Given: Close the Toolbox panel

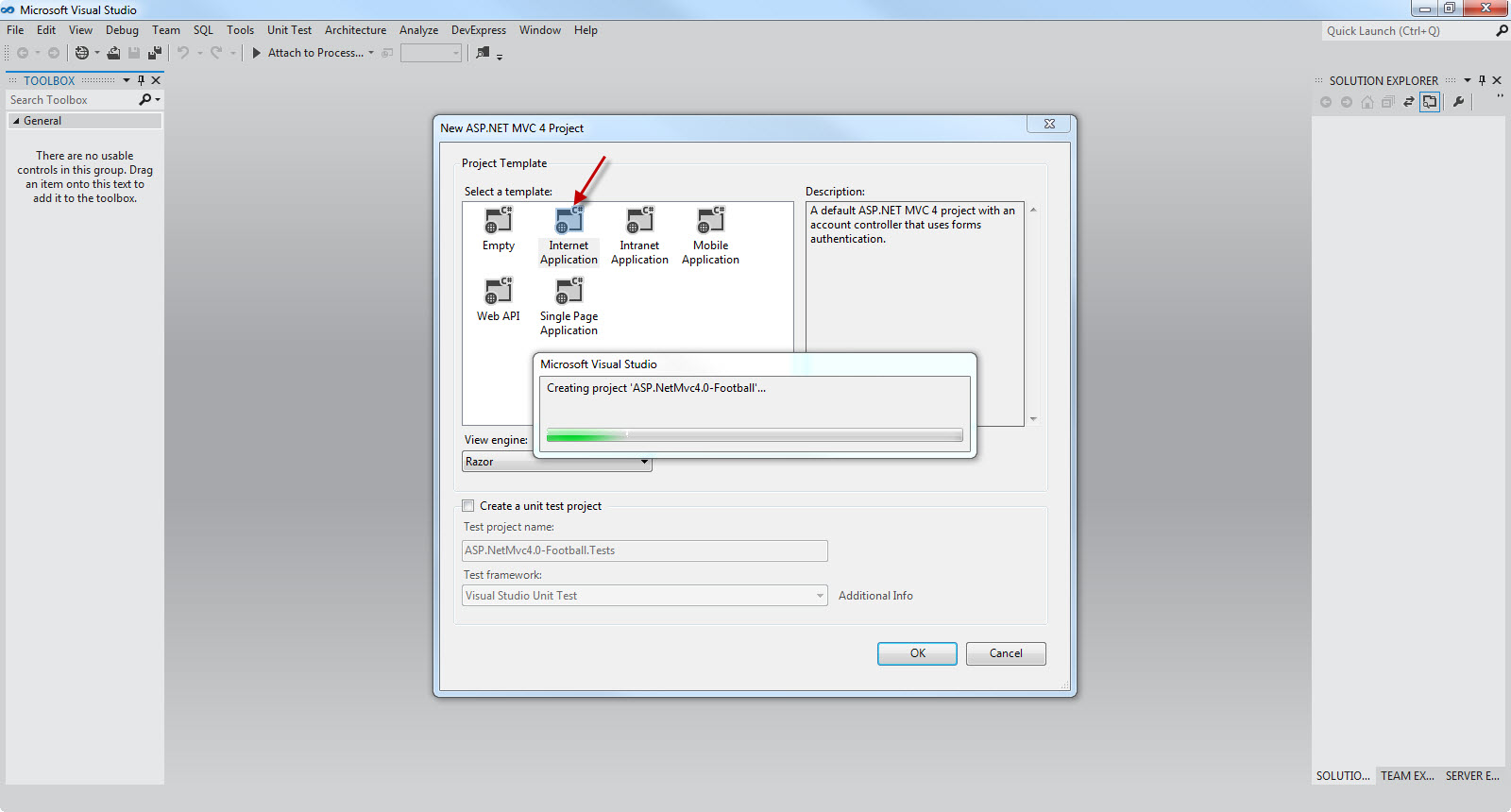Looking at the screenshot, I should (x=157, y=80).
